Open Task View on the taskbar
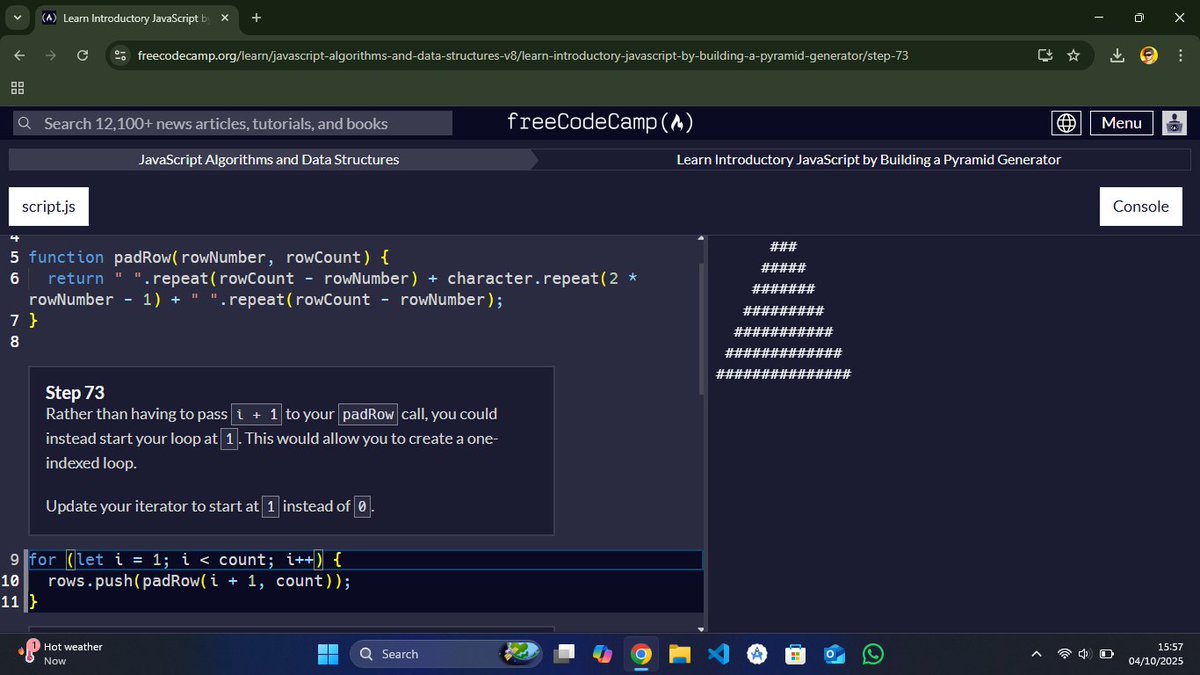The width and height of the screenshot is (1200, 675). pos(567,654)
